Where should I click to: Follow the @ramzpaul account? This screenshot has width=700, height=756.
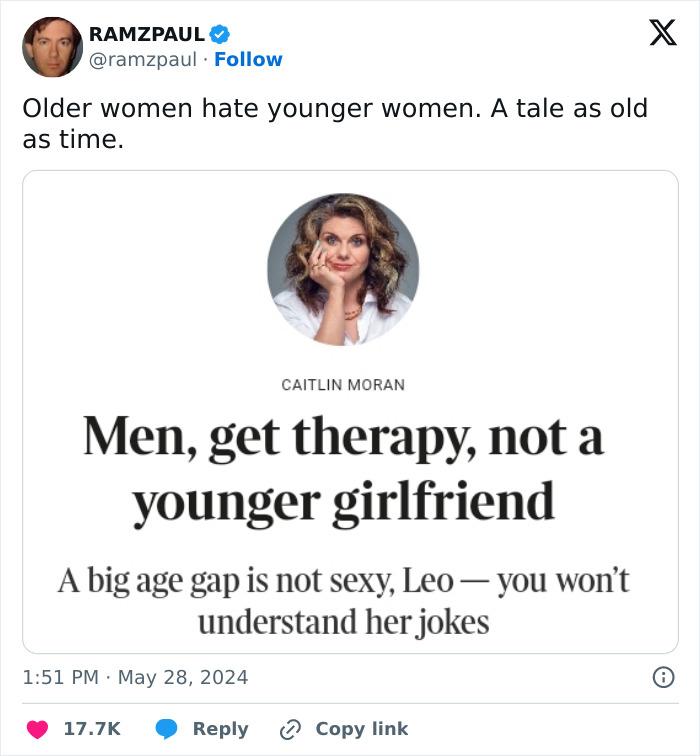(248, 59)
